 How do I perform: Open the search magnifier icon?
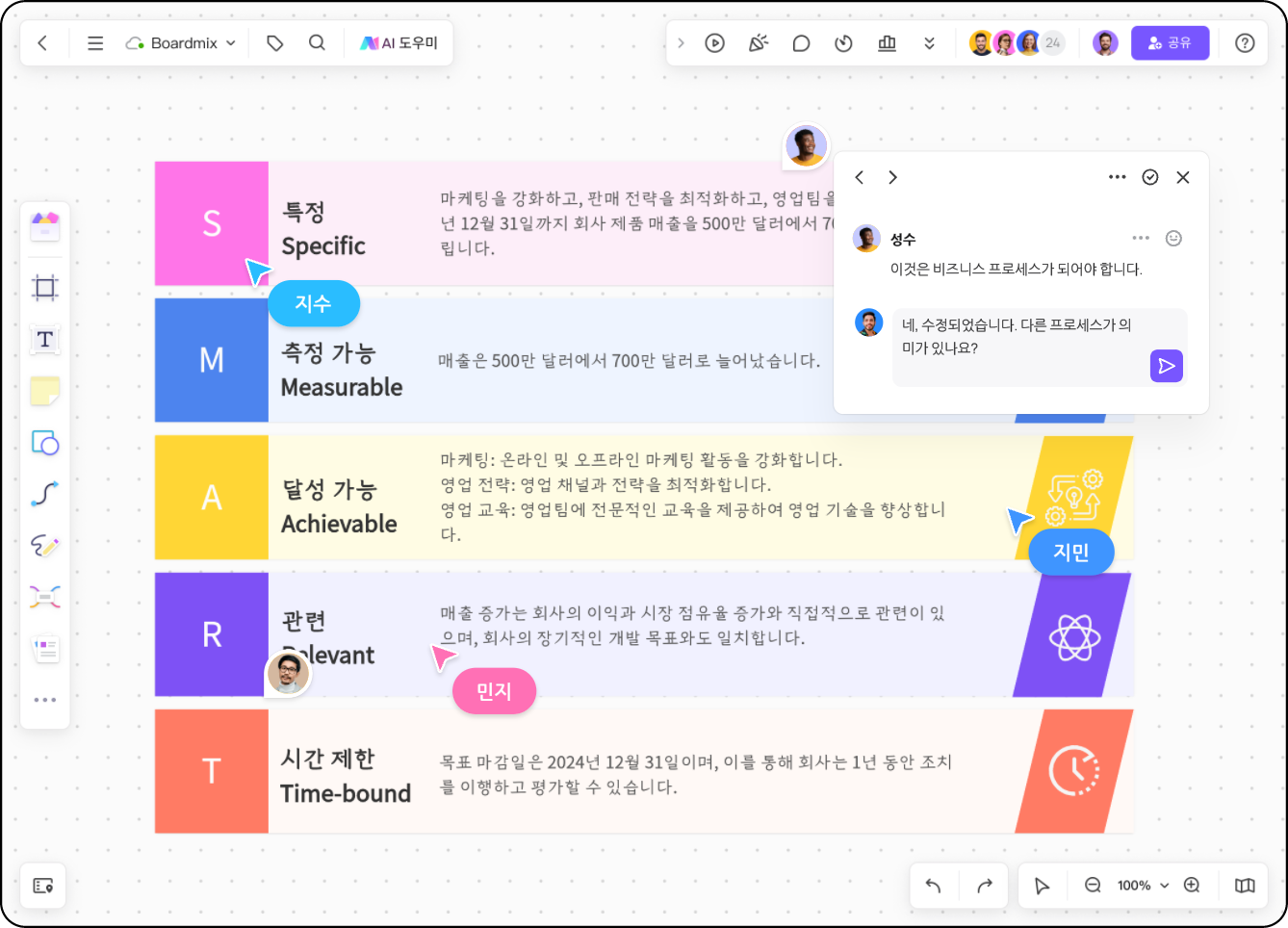(x=317, y=43)
